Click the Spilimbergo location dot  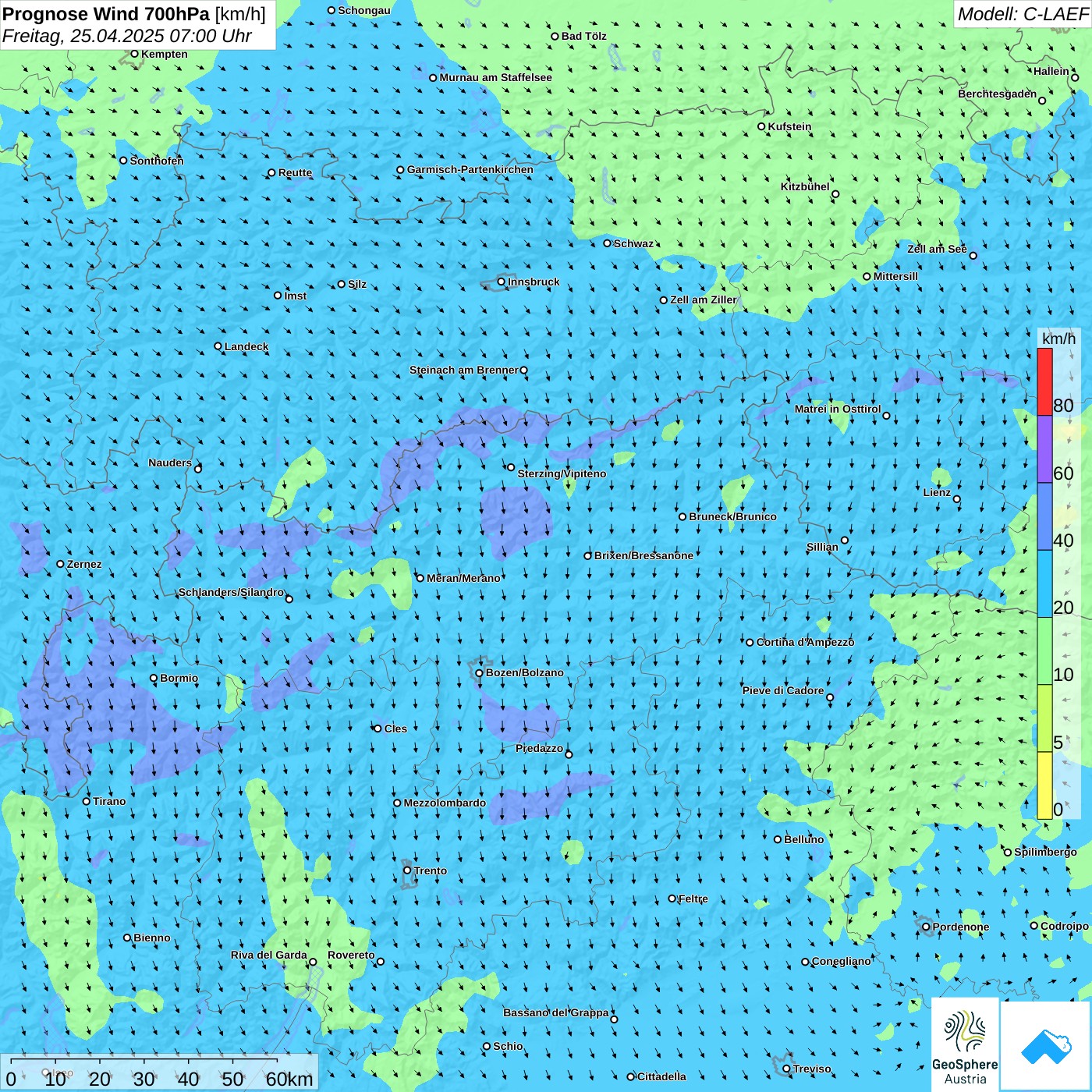(1008, 853)
